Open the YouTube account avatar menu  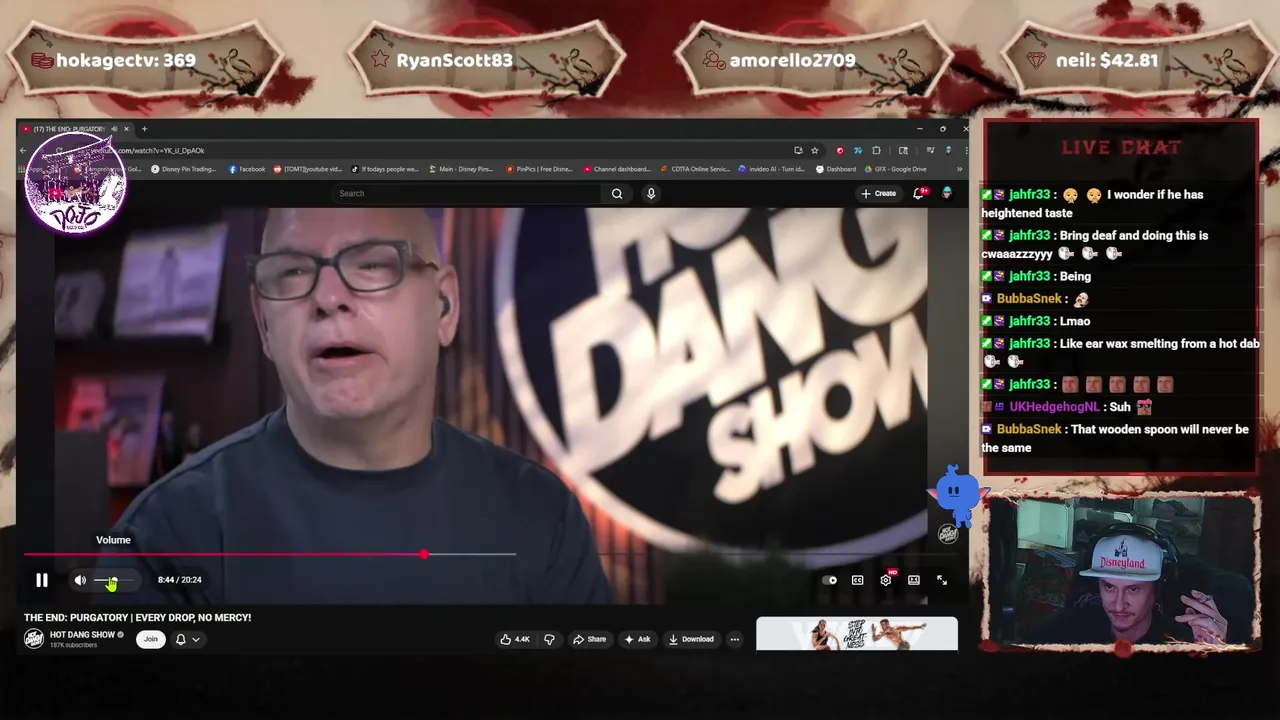pos(947,193)
